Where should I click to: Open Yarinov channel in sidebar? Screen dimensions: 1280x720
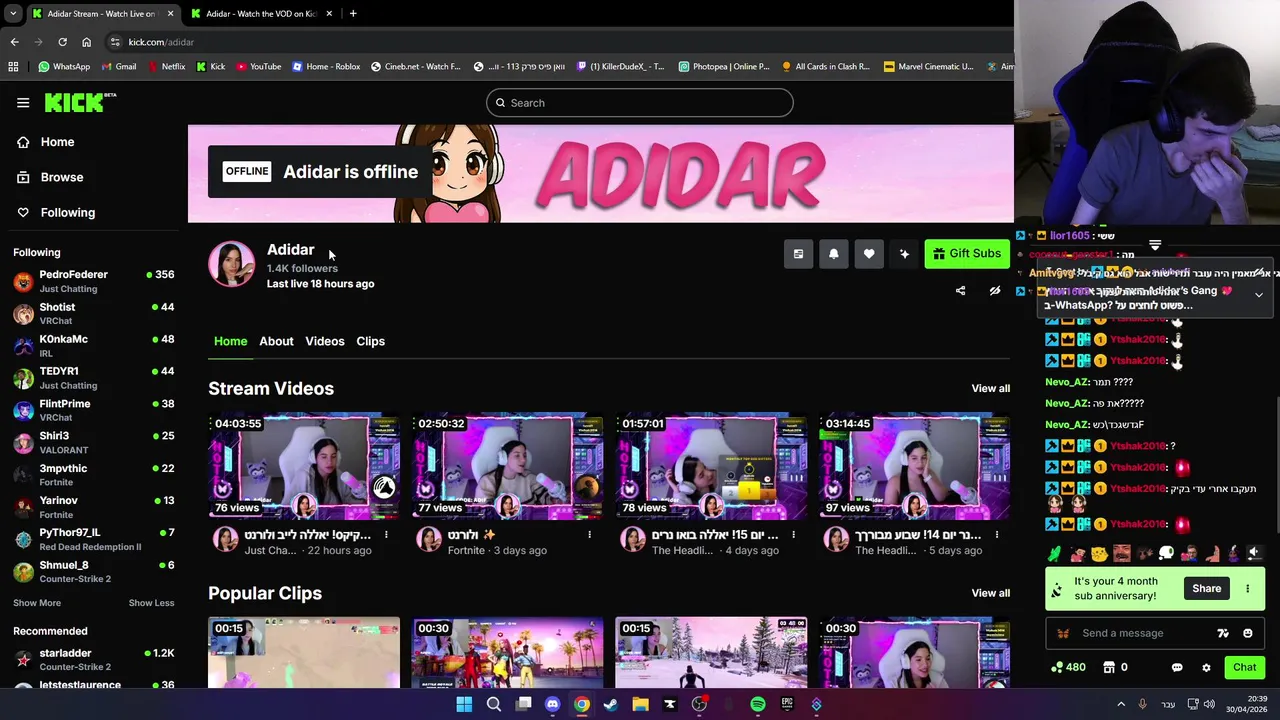click(x=94, y=507)
